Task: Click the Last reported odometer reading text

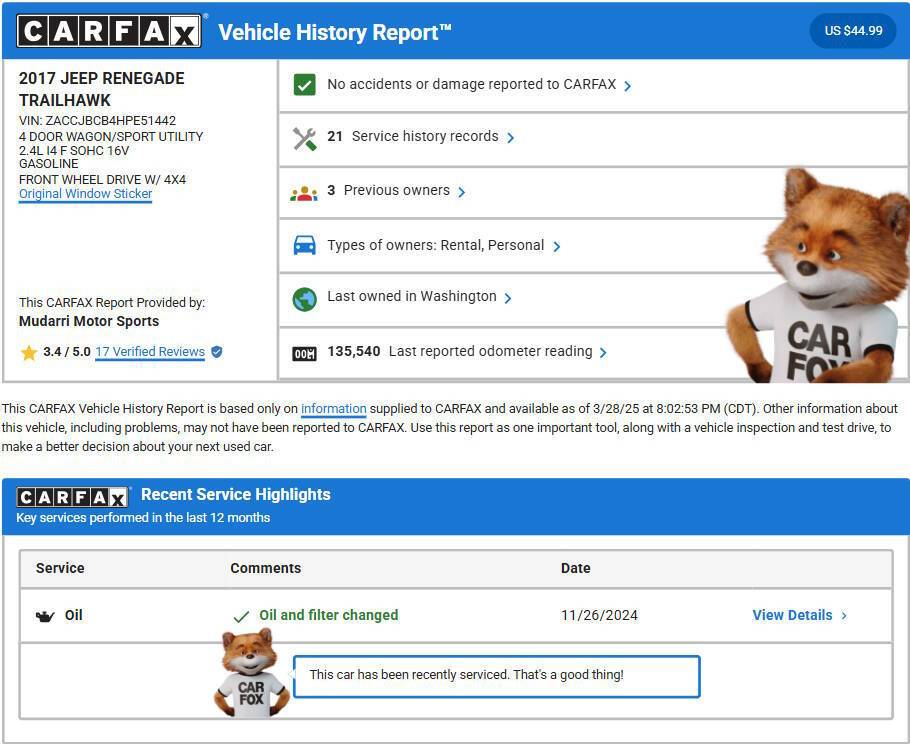Action: pyautogui.click(x=490, y=351)
